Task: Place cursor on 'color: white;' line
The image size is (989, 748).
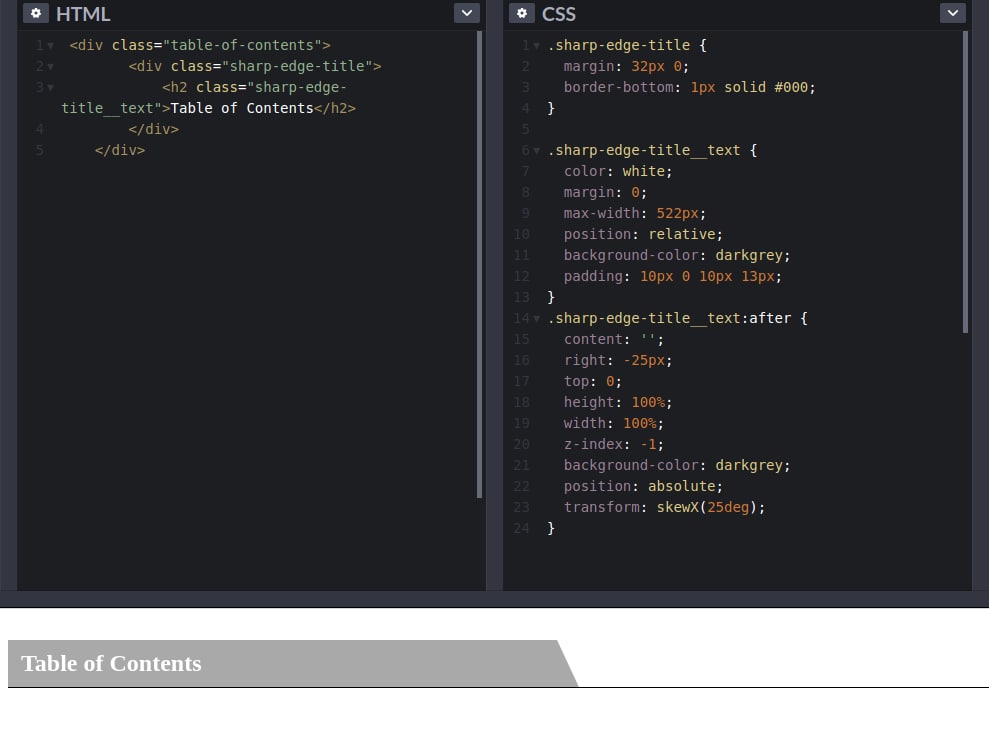Action: 617,171
